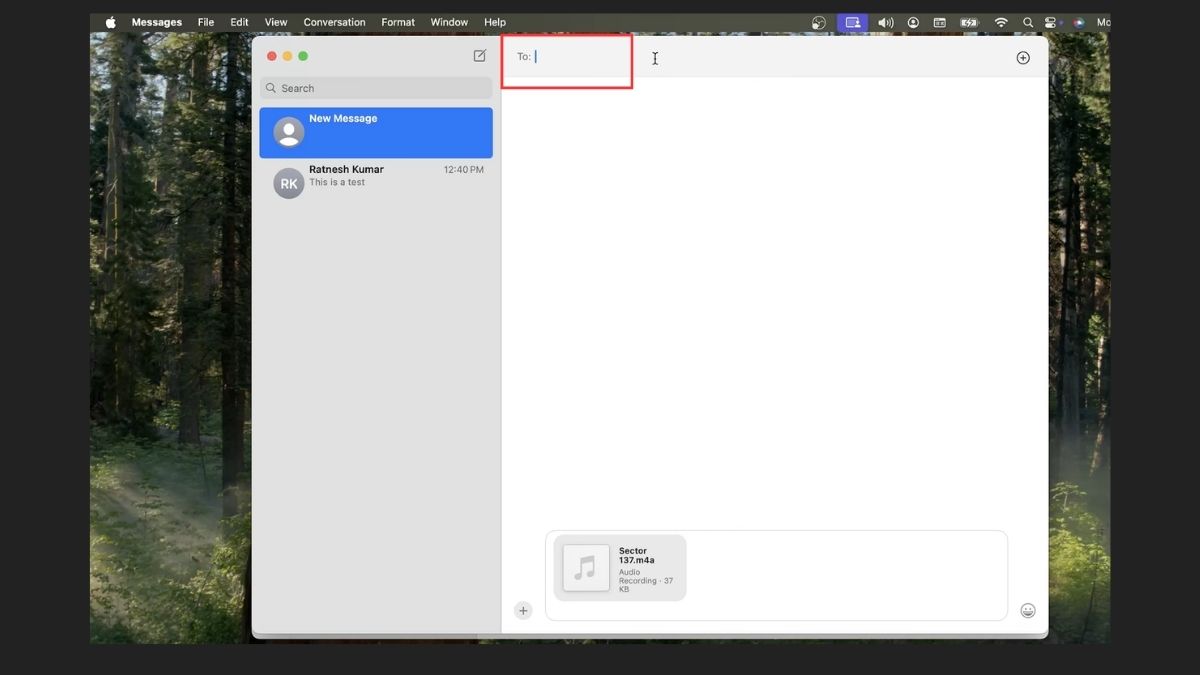The image size is (1200, 675).
Task: Open the sound volume menu bar icon
Action: click(x=886, y=22)
